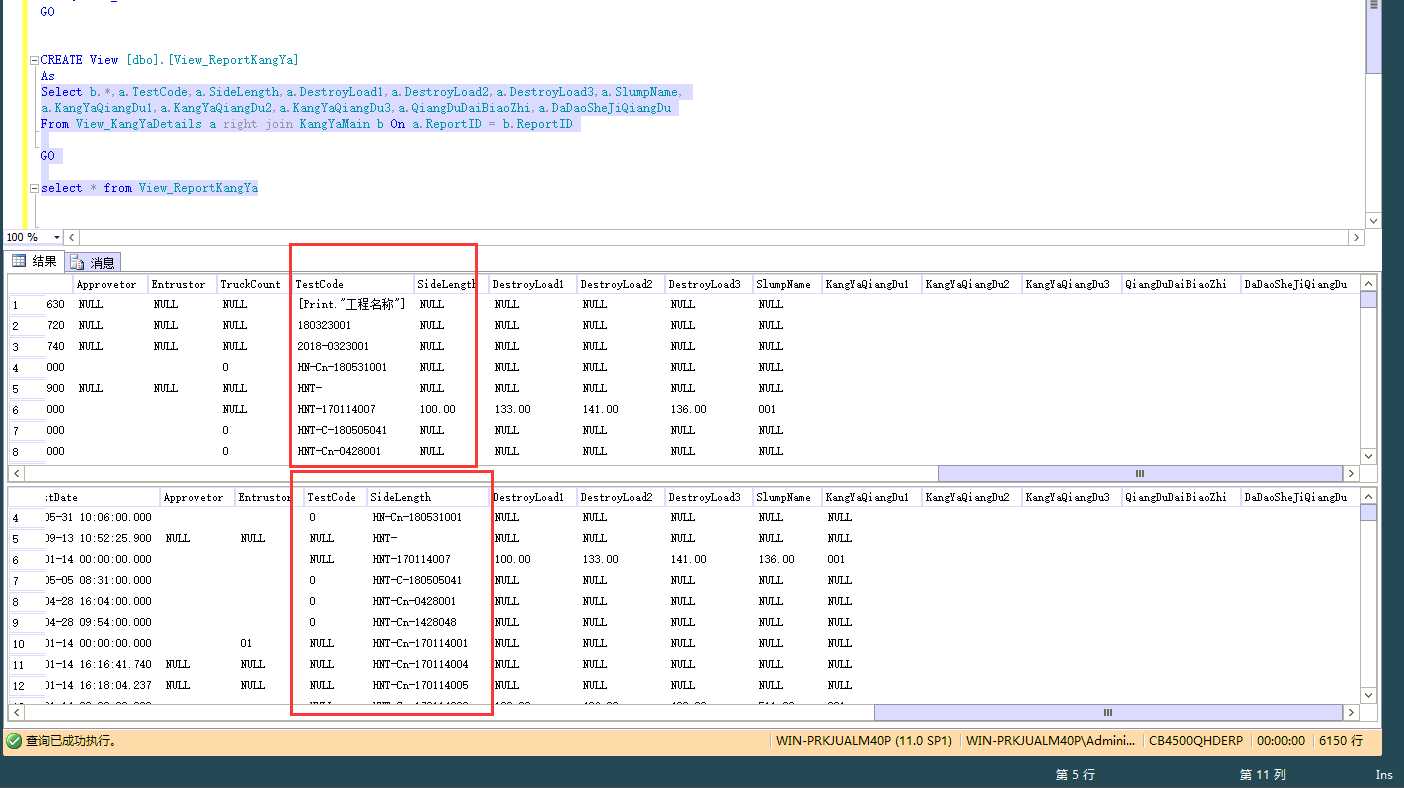The height and width of the screenshot is (788, 1404).
Task: Click the 6150 行 row count status entry
Action: pos(1341,741)
